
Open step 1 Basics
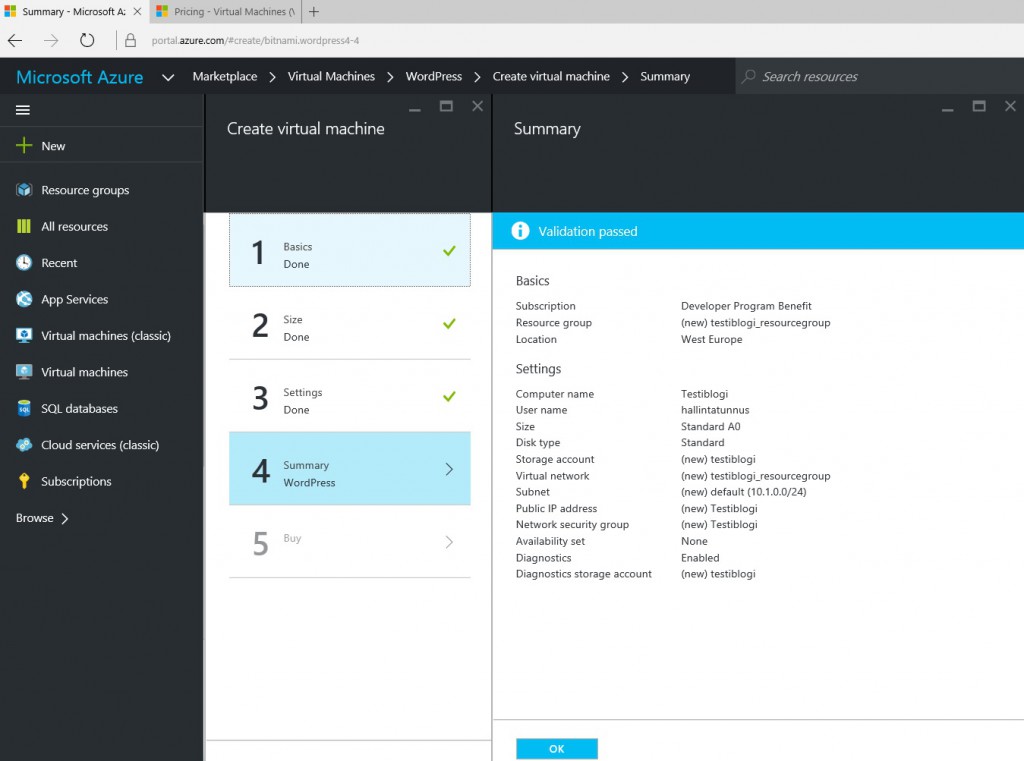pyautogui.click(x=349, y=250)
